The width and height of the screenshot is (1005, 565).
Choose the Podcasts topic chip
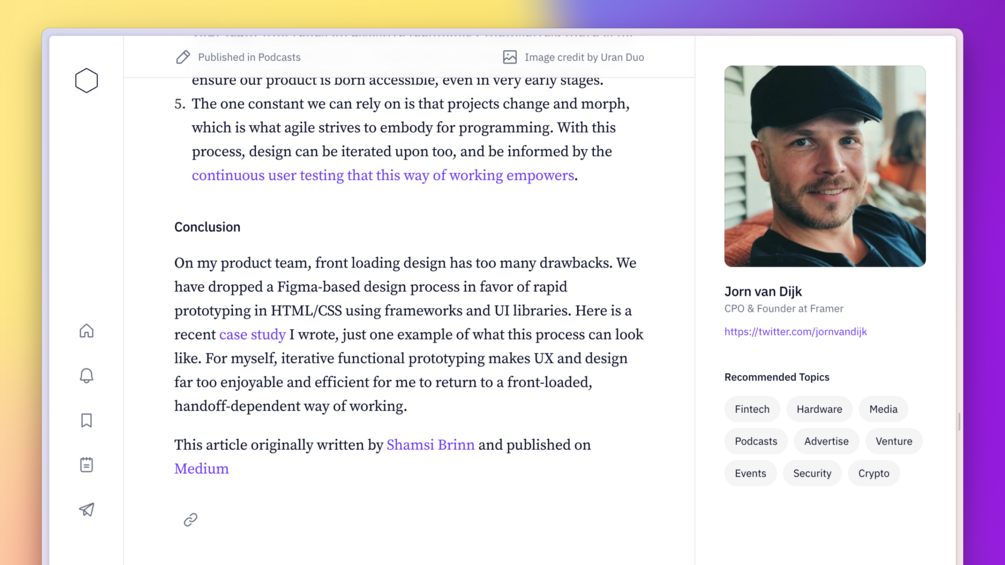(755, 441)
